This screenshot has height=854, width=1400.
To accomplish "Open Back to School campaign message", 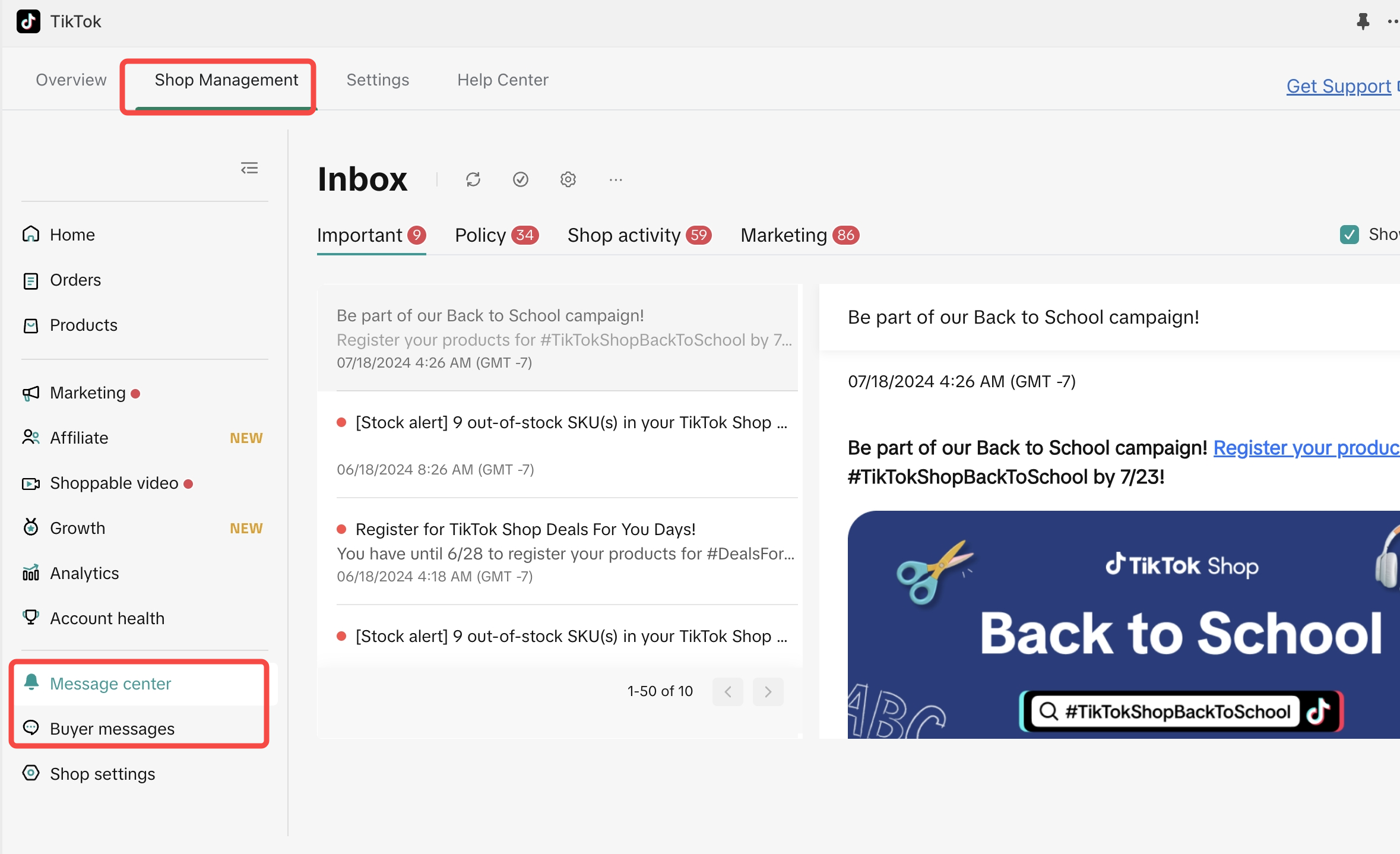I will (x=558, y=337).
